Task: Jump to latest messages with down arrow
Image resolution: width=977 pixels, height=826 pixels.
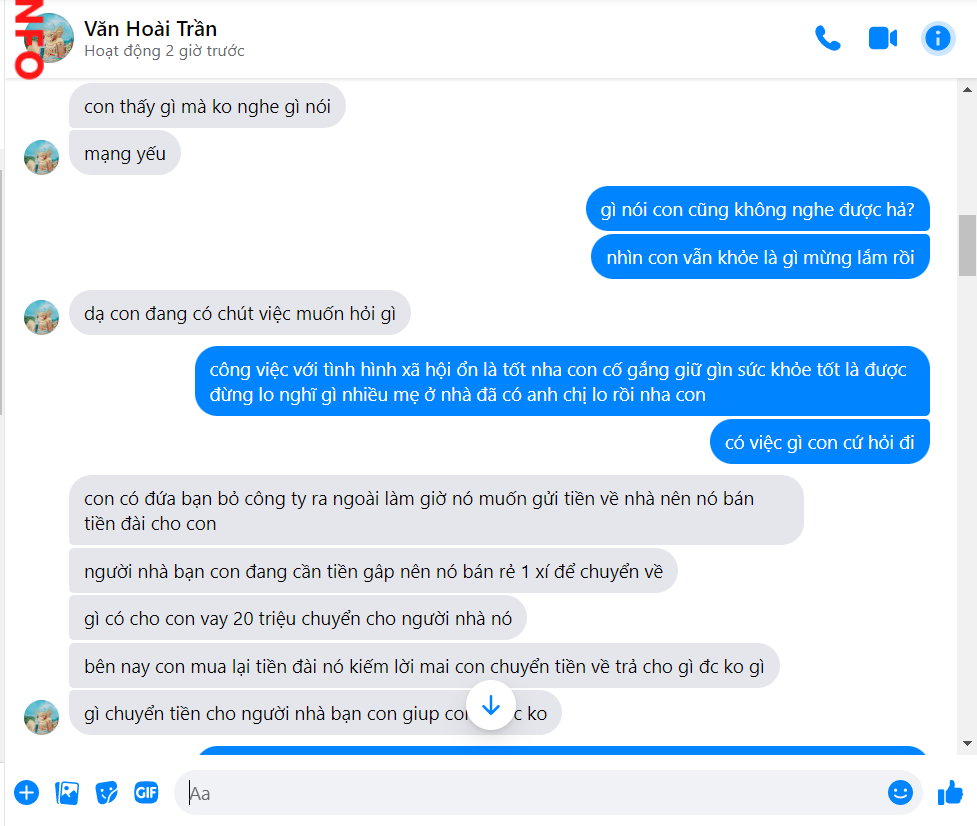Action: coord(491,706)
